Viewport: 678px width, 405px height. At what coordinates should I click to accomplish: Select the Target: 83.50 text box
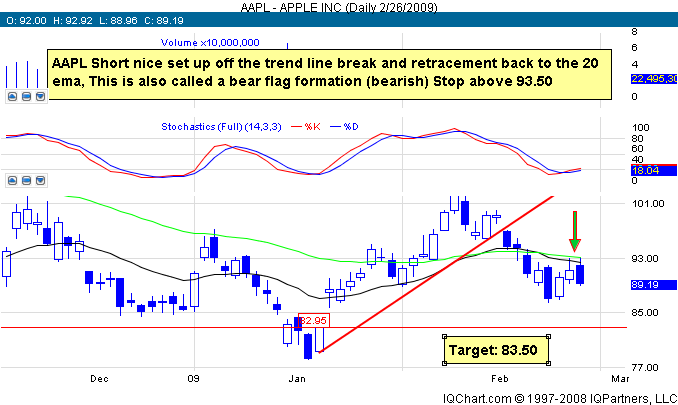tap(496, 350)
